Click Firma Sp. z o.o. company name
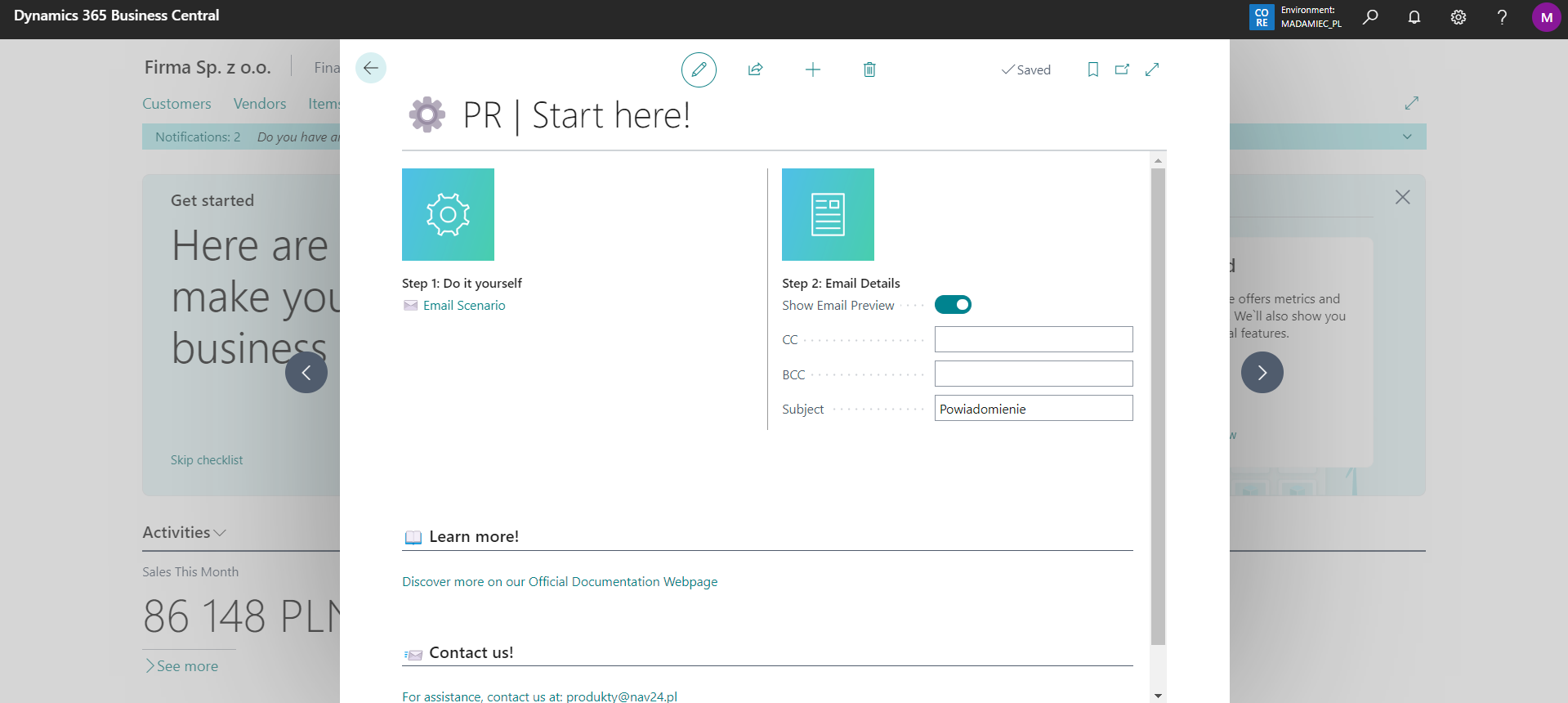The width and height of the screenshot is (1568, 703). (x=208, y=67)
